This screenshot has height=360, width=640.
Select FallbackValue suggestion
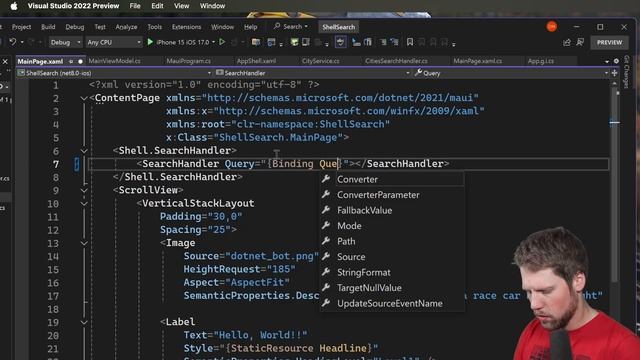(392, 210)
